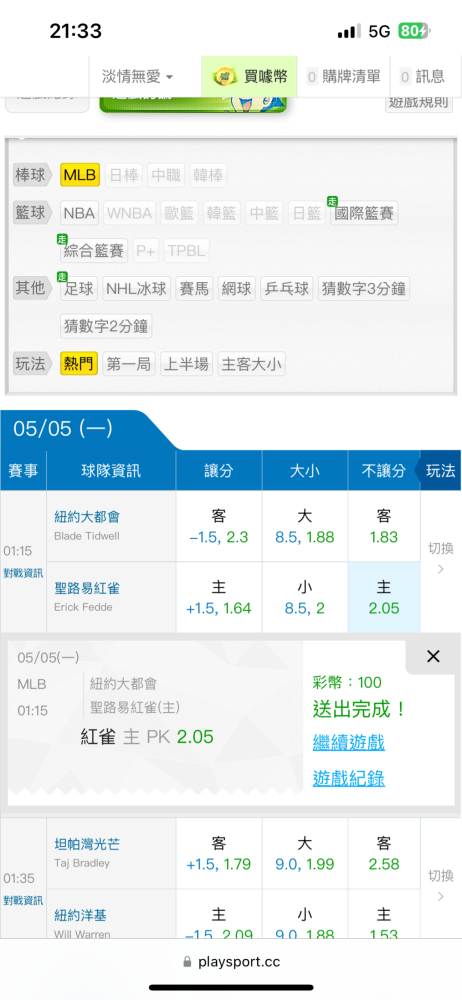
Task: Open the 遊戲紀錄 link
Action: (x=348, y=778)
